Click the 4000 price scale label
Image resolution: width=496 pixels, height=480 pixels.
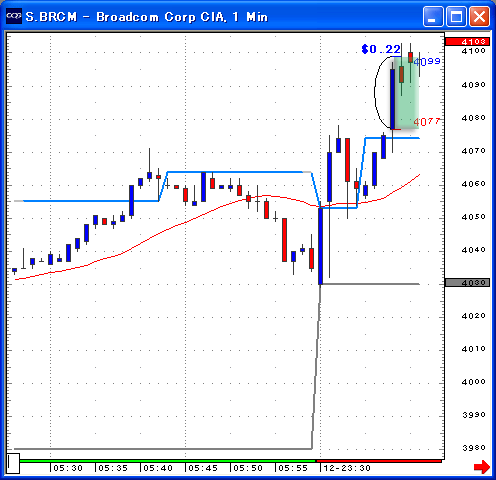[x=473, y=382]
